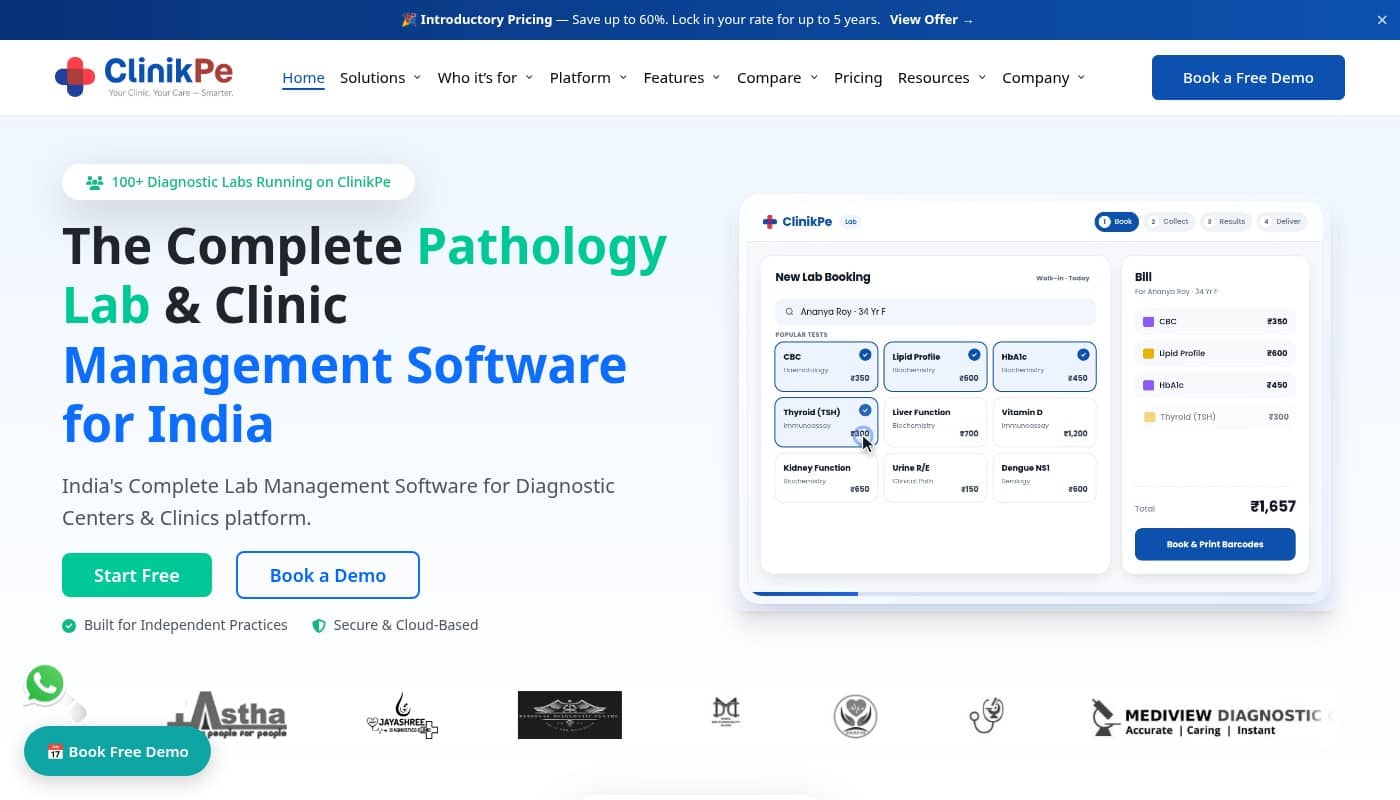Expand the Who it's for dropdown
The width and height of the screenshot is (1400, 800).
coord(485,78)
